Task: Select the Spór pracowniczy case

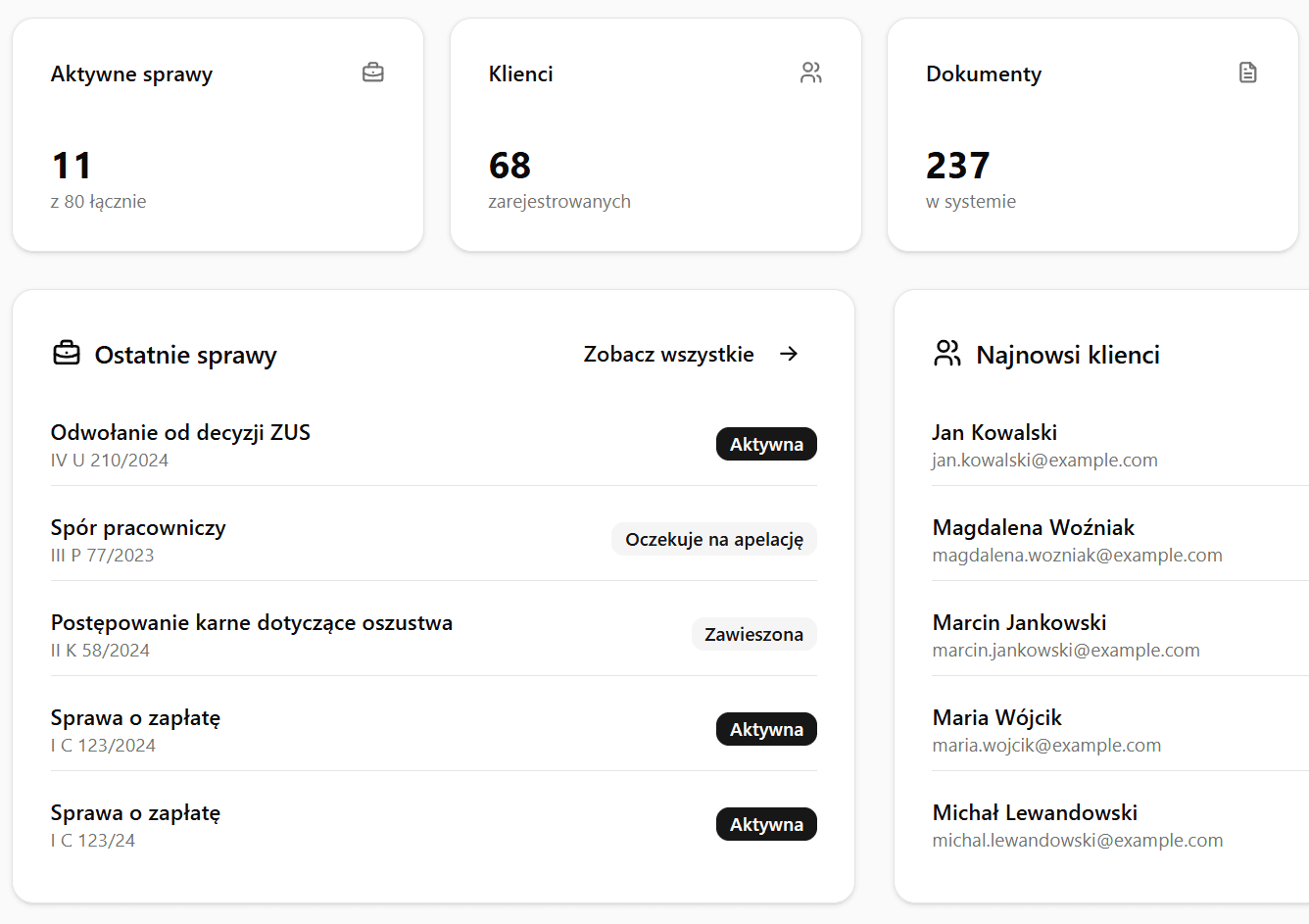Action: 138,527
